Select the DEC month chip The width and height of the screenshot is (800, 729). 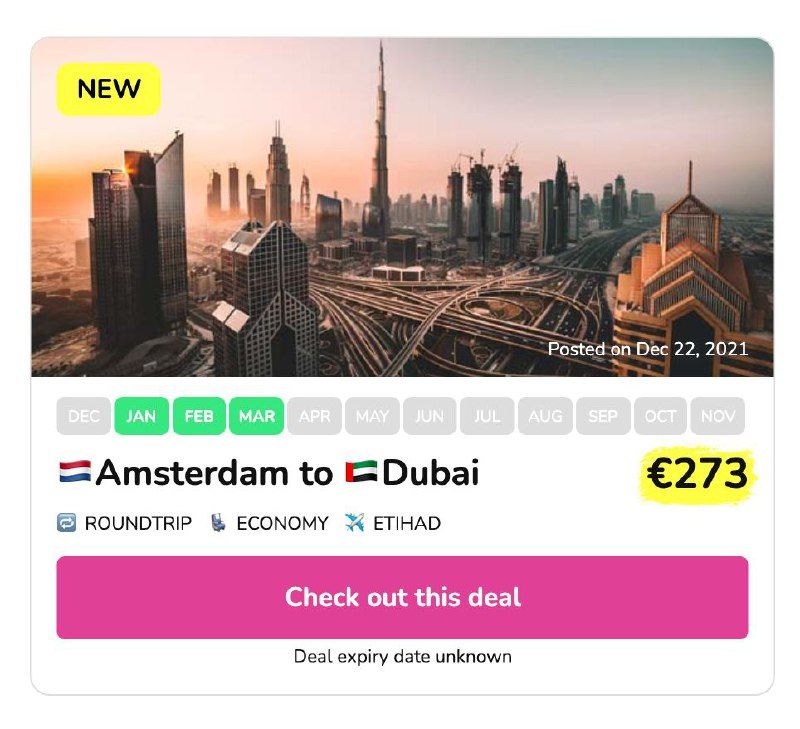[84, 416]
